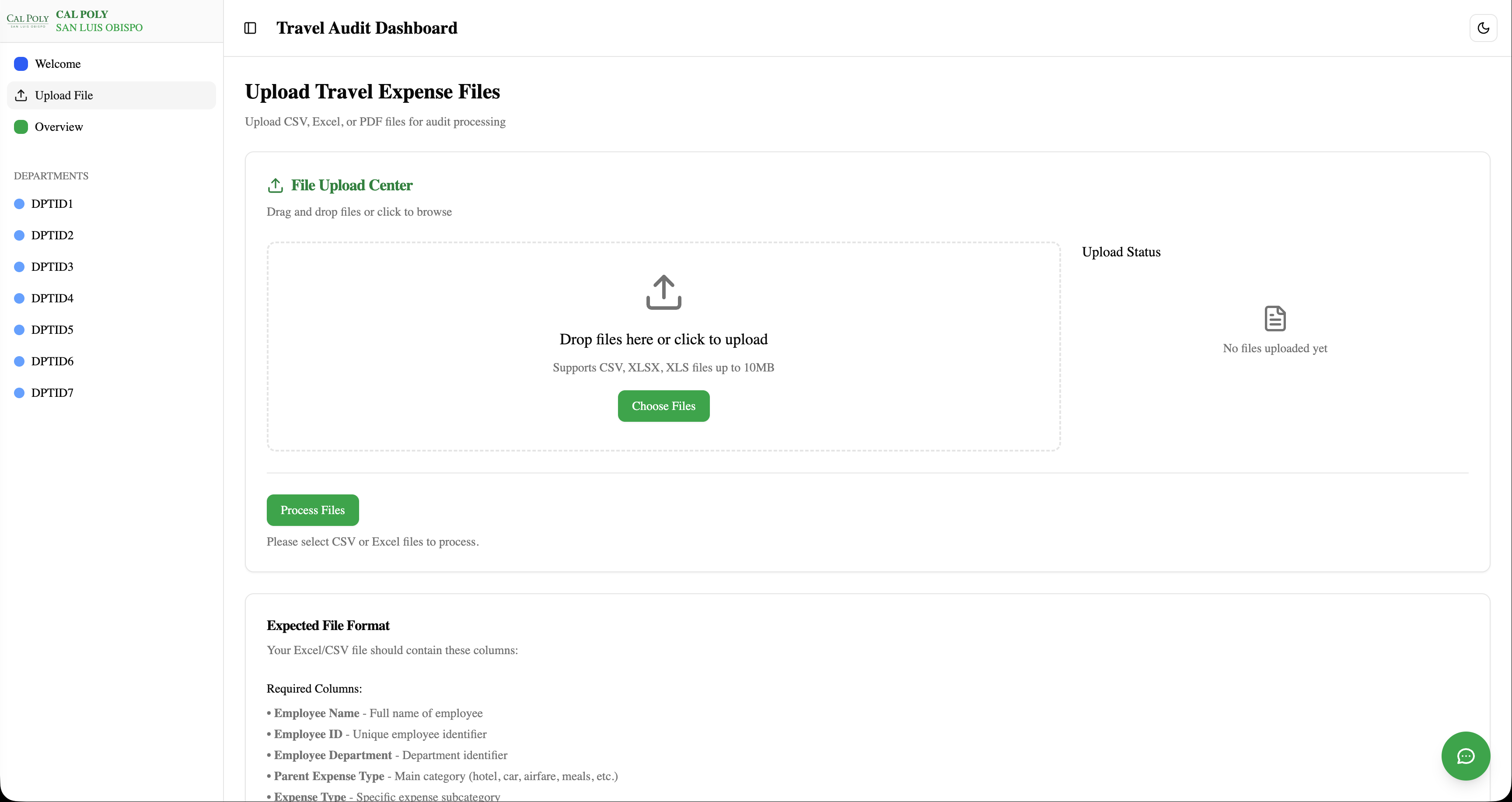Open the chat assistant bubble

click(x=1466, y=756)
